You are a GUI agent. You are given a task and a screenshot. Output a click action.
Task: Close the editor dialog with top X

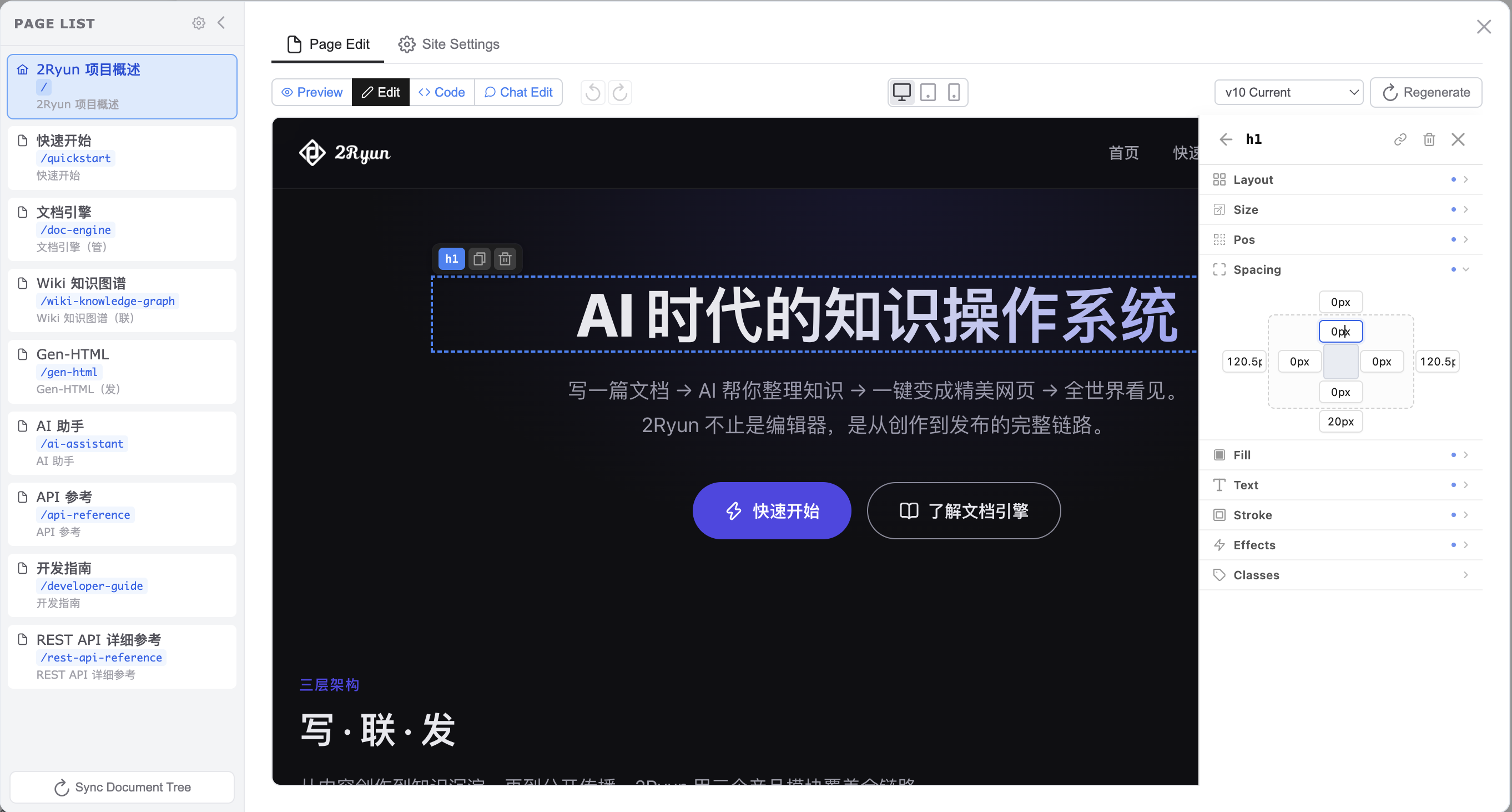1484,27
